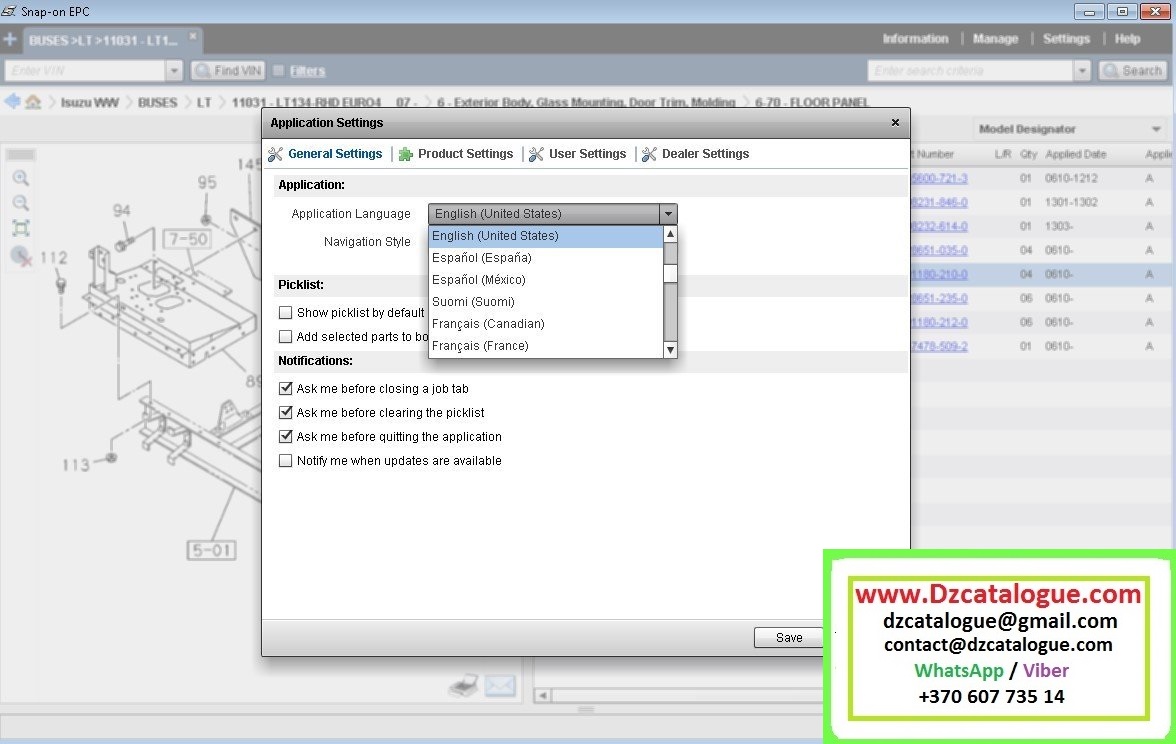Click the Applied Date column header
This screenshot has width=1176, height=744.
click(1076, 154)
